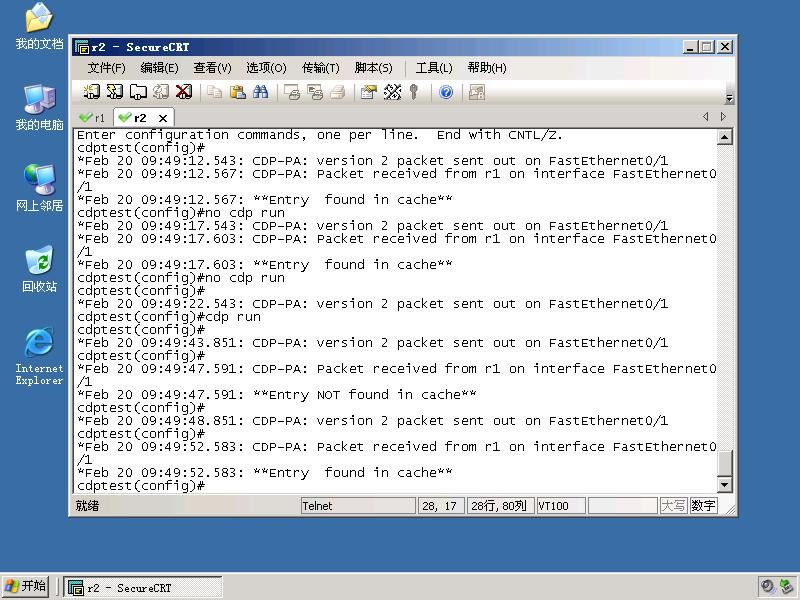
Task: Switch to the r1 session tab
Action: (92, 118)
